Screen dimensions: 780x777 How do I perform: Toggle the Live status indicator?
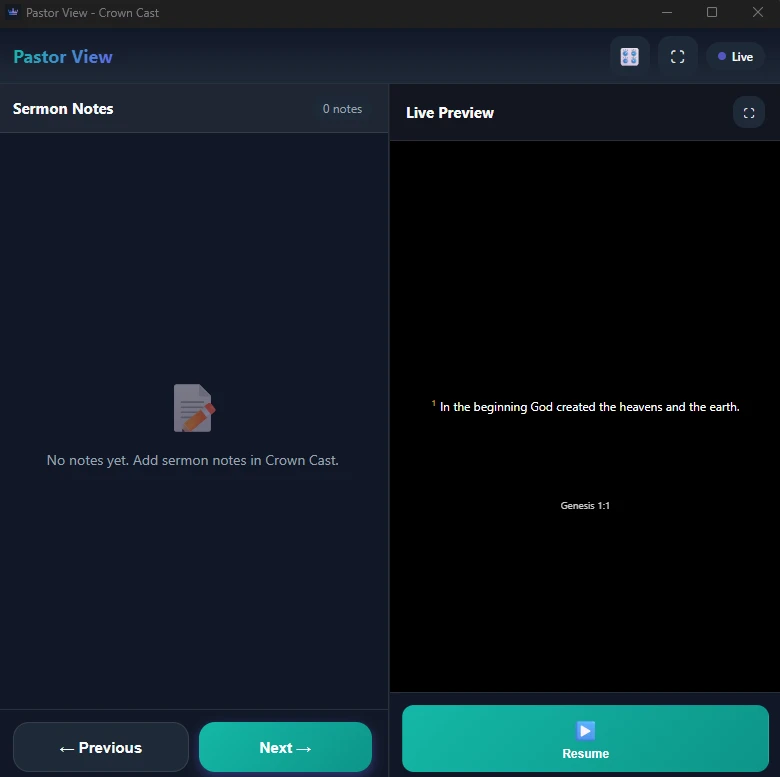coord(736,57)
